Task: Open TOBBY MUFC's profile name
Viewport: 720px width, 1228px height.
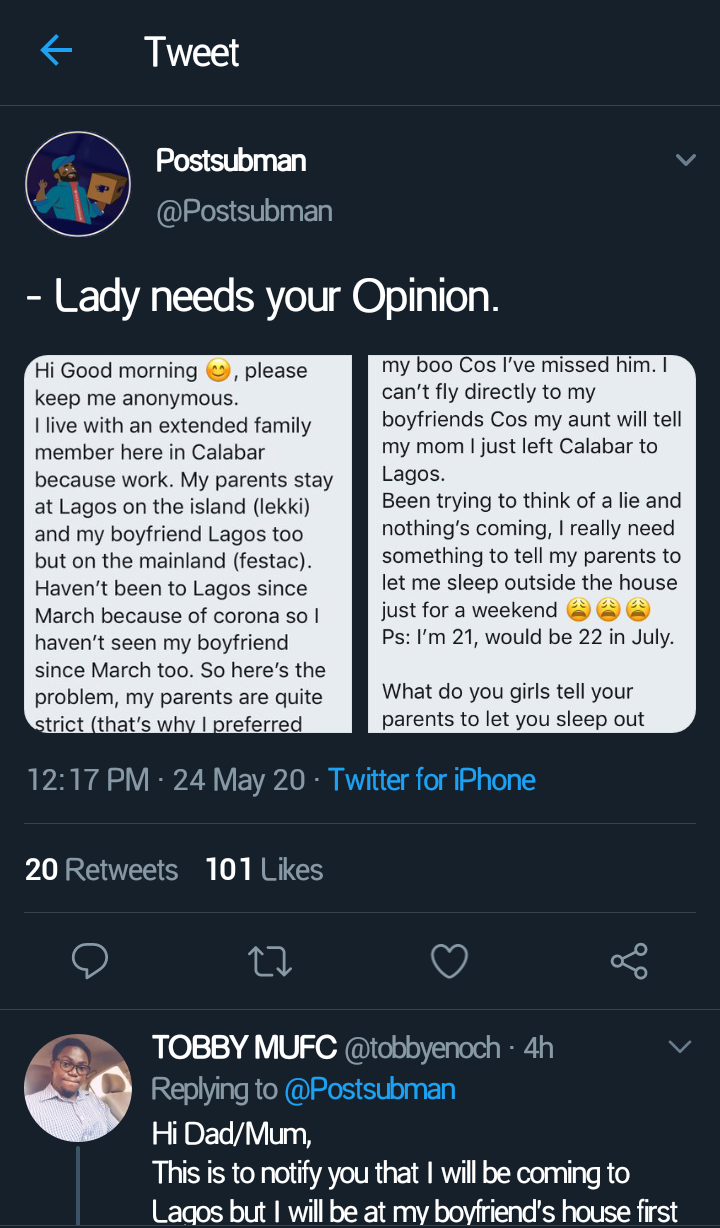Action: point(244,1048)
